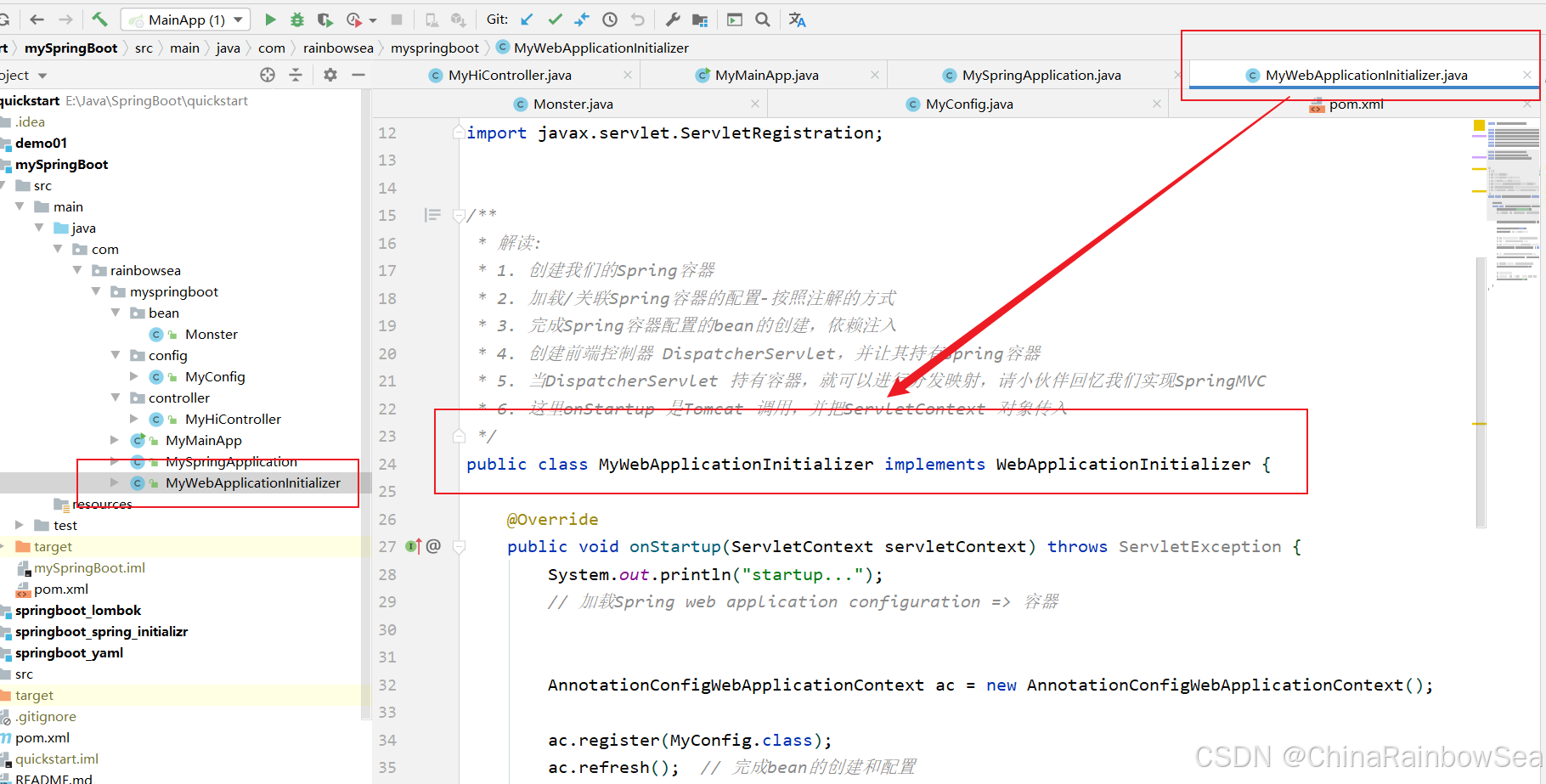Viewport: 1546px width, 784px height.
Task: Open Search Everywhere magnifier
Action: (763, 20)
